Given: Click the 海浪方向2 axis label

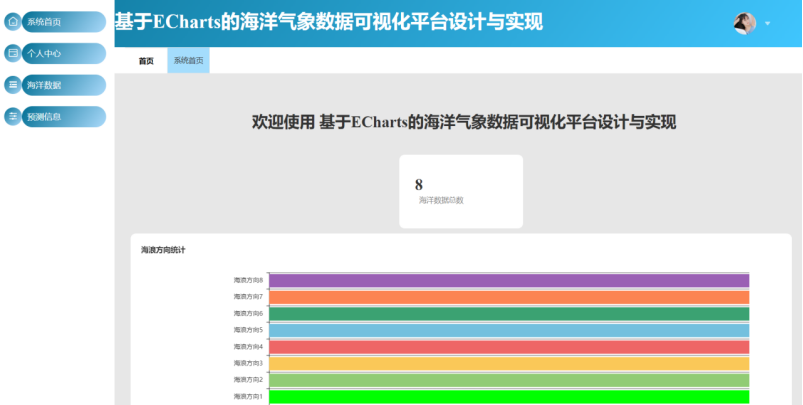Looking at the screenshot, I should pos(248,379).
